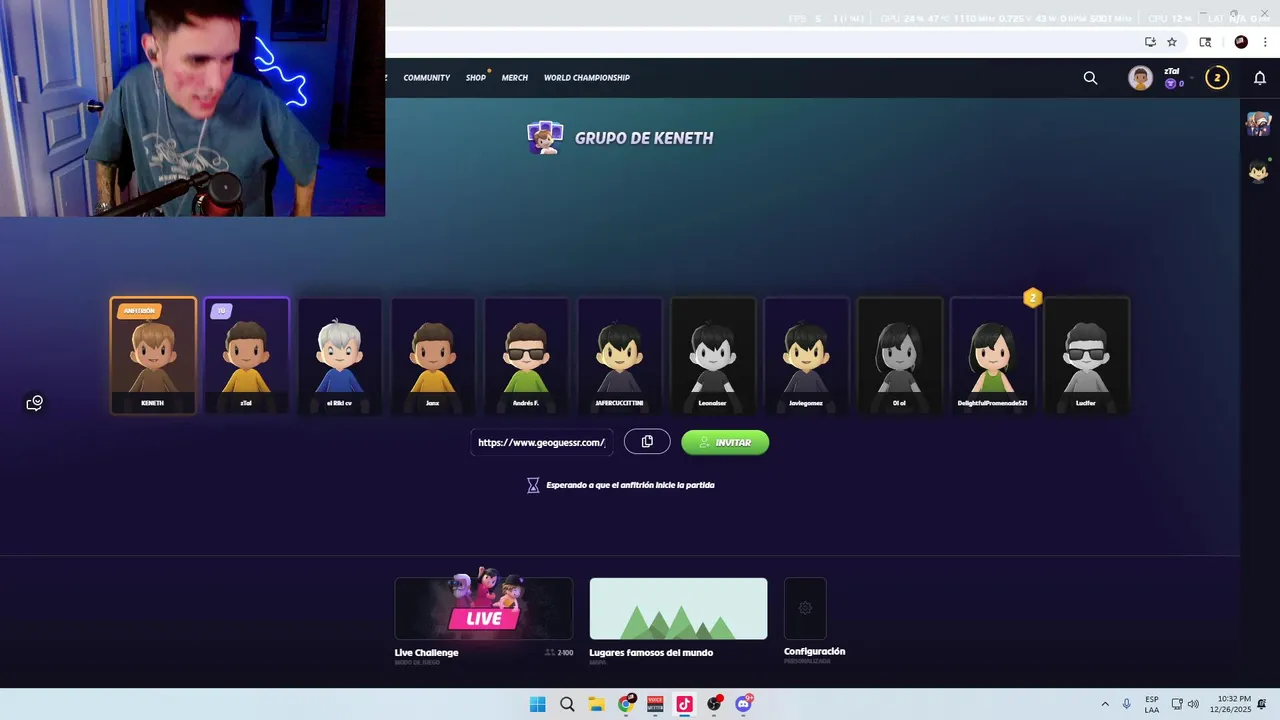Open the GeoGuessr search magnifier

(x=1090, y=78)
